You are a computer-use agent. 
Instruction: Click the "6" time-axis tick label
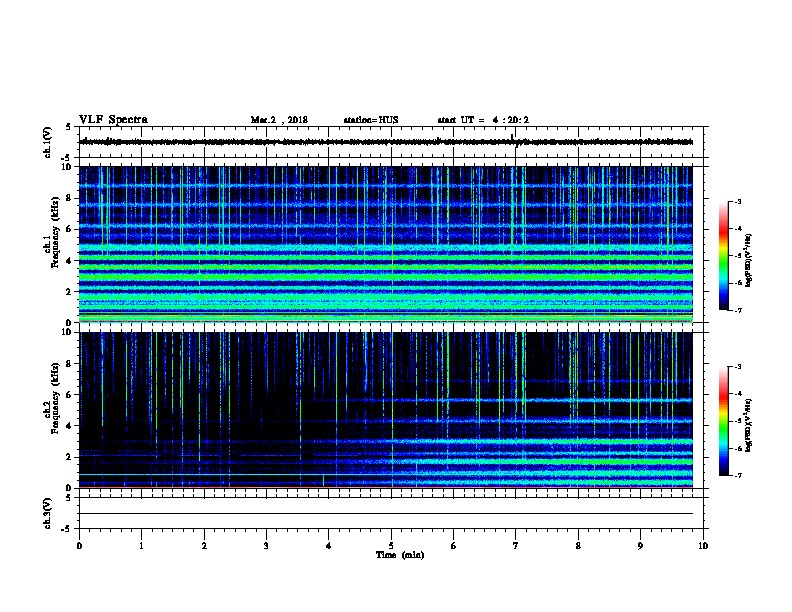click(x=454, y=546)
